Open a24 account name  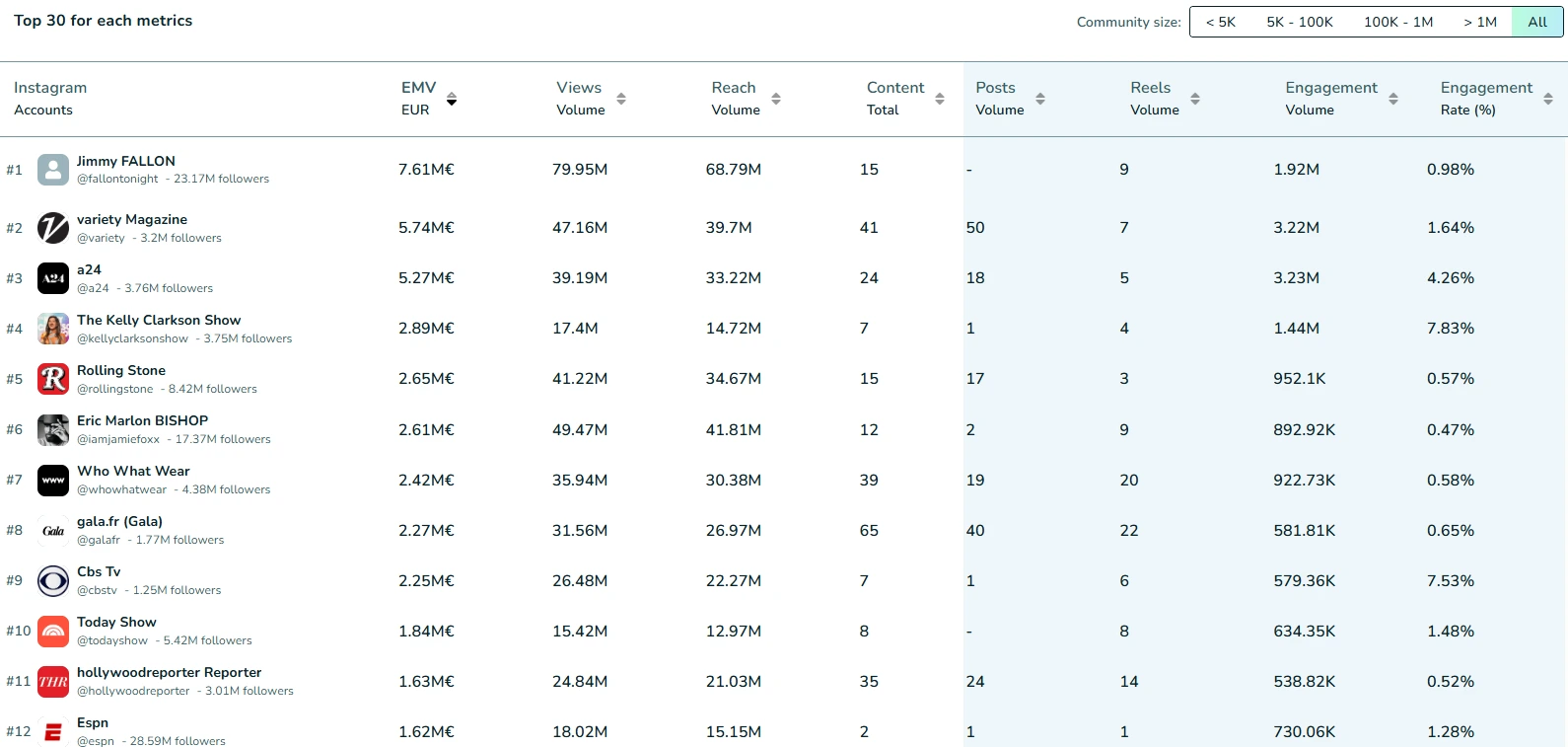pos(89,269)
